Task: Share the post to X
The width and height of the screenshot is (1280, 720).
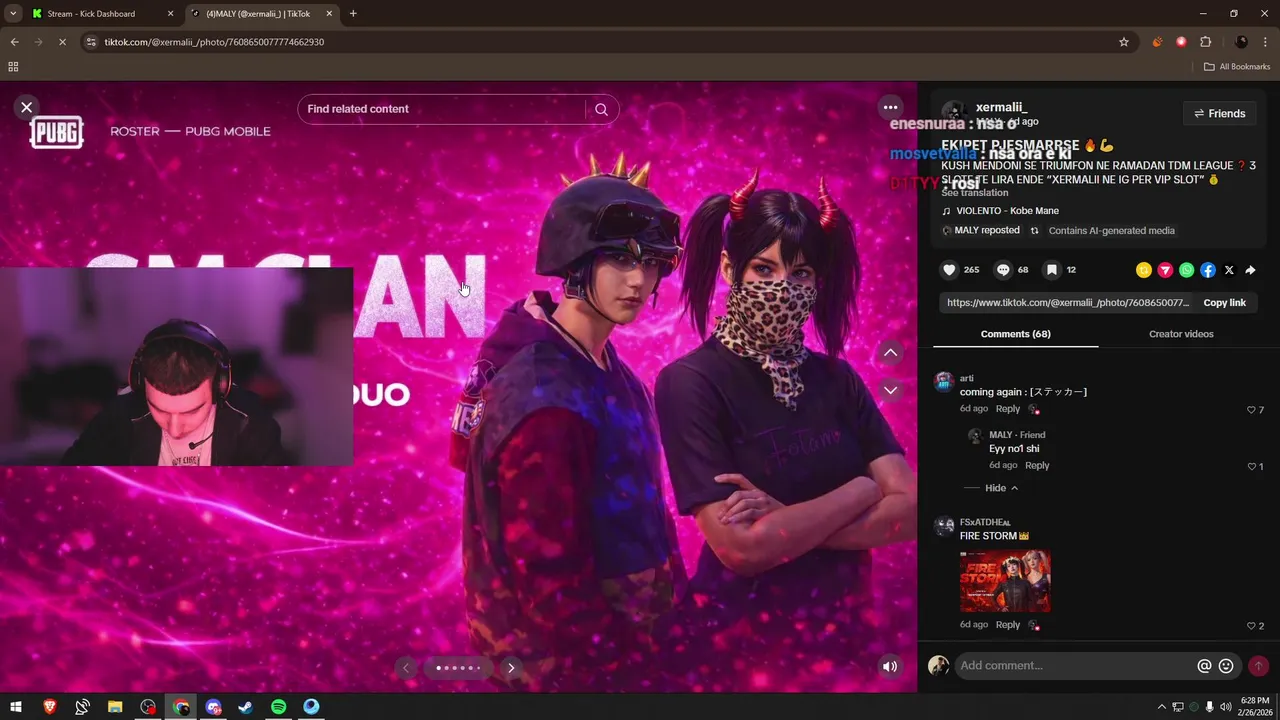Action: 1229,270
